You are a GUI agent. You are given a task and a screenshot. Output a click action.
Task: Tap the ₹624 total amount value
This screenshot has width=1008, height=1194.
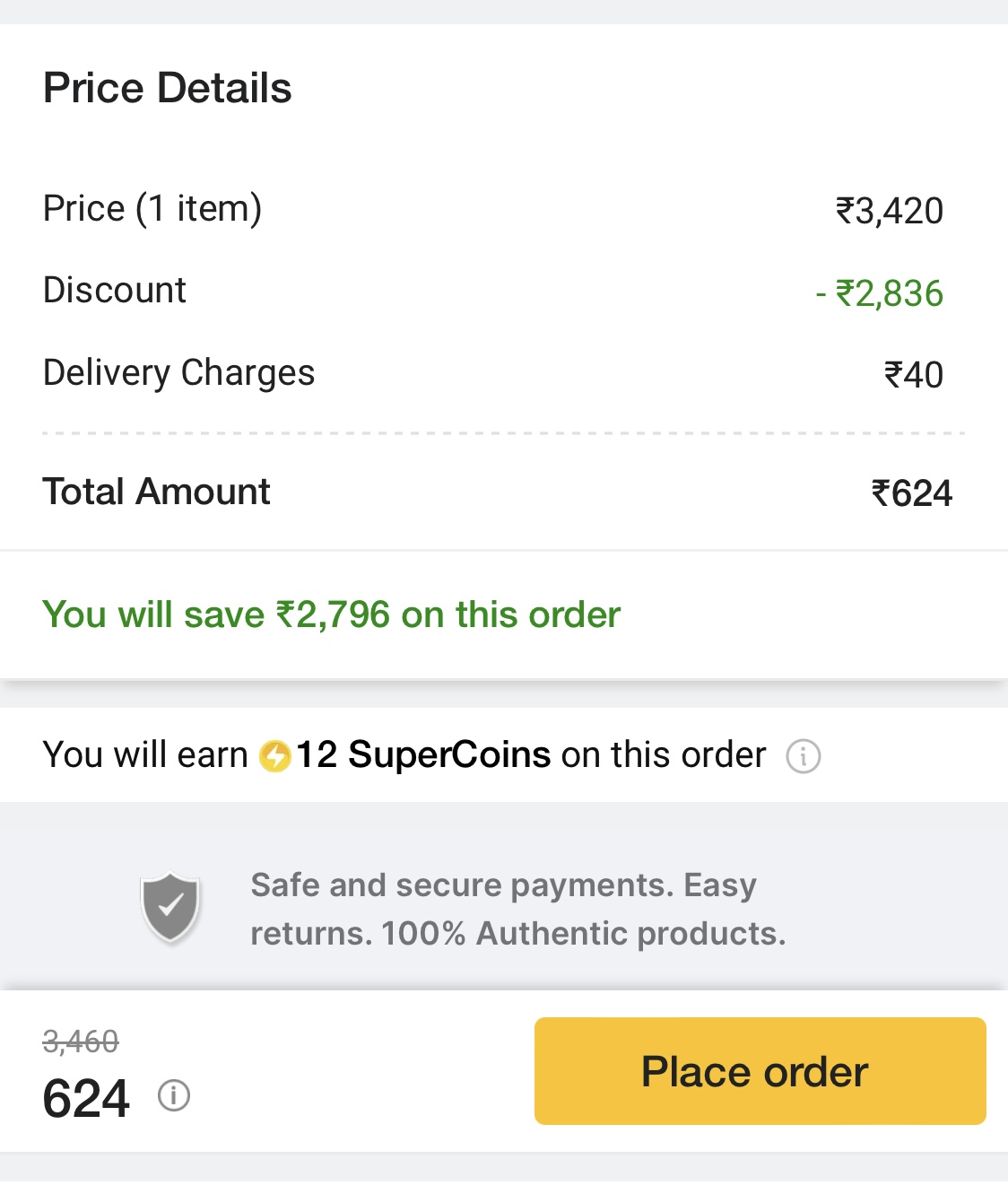tap(911, 494)
